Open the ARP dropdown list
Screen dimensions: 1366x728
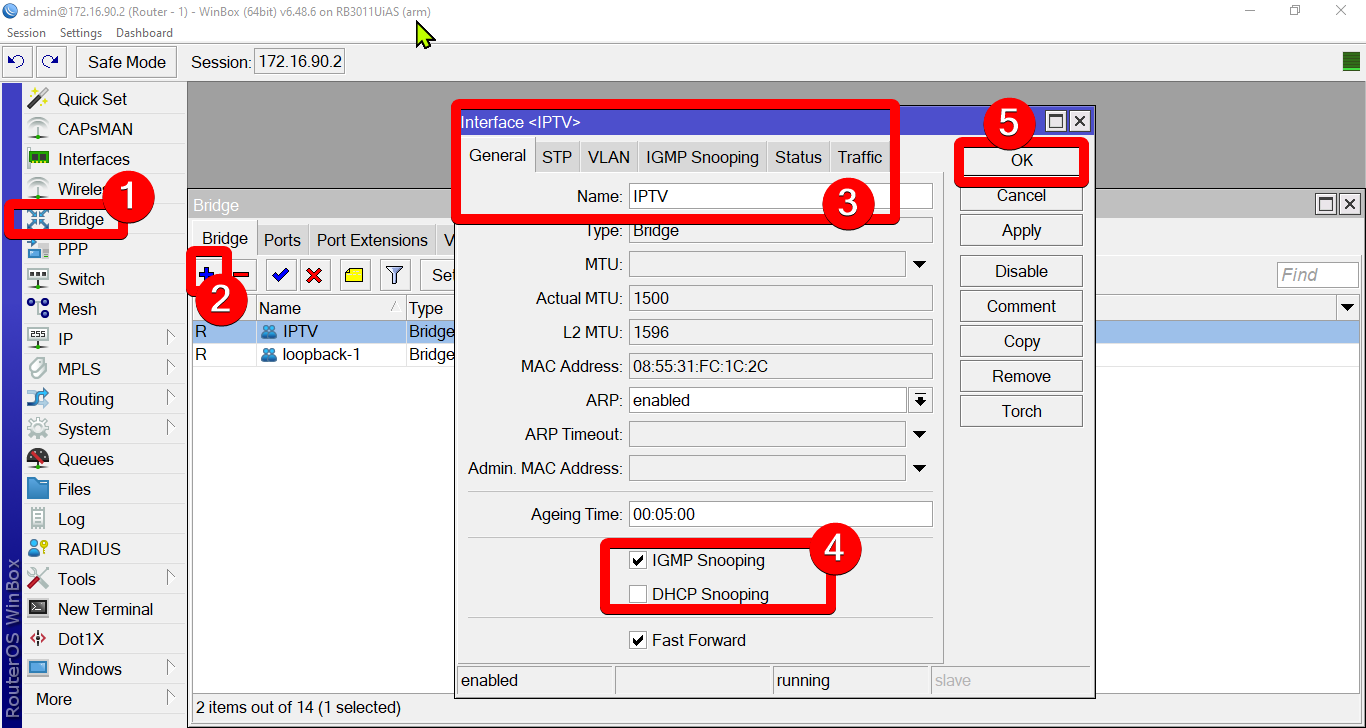pos(920,400)
